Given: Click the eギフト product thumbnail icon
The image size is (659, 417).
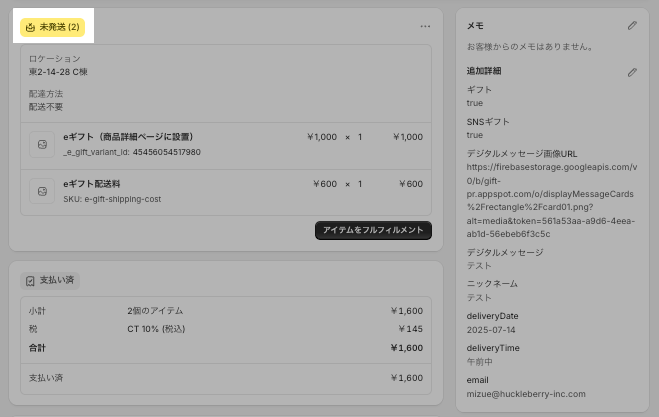Looking at the screenshot, I should click(42, 144).
